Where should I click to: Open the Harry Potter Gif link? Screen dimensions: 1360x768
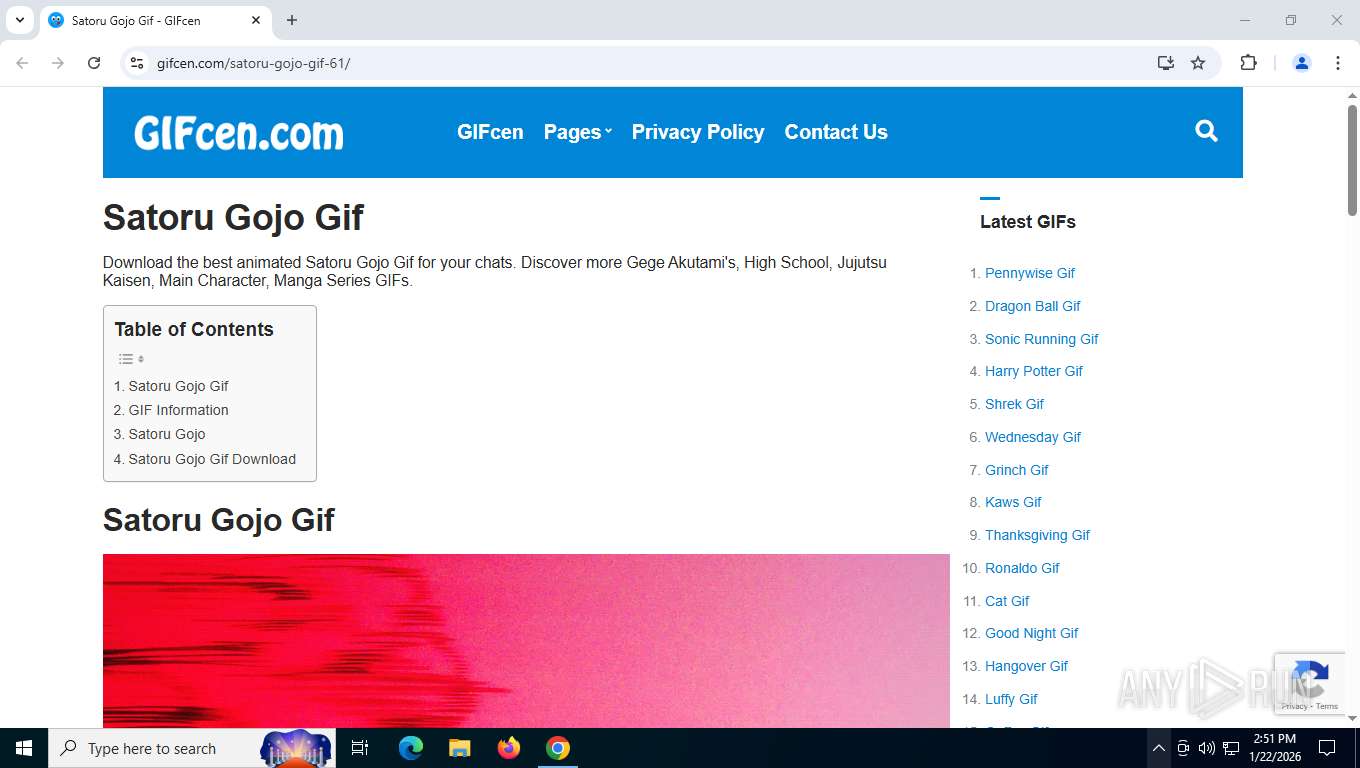point(1034,371)
